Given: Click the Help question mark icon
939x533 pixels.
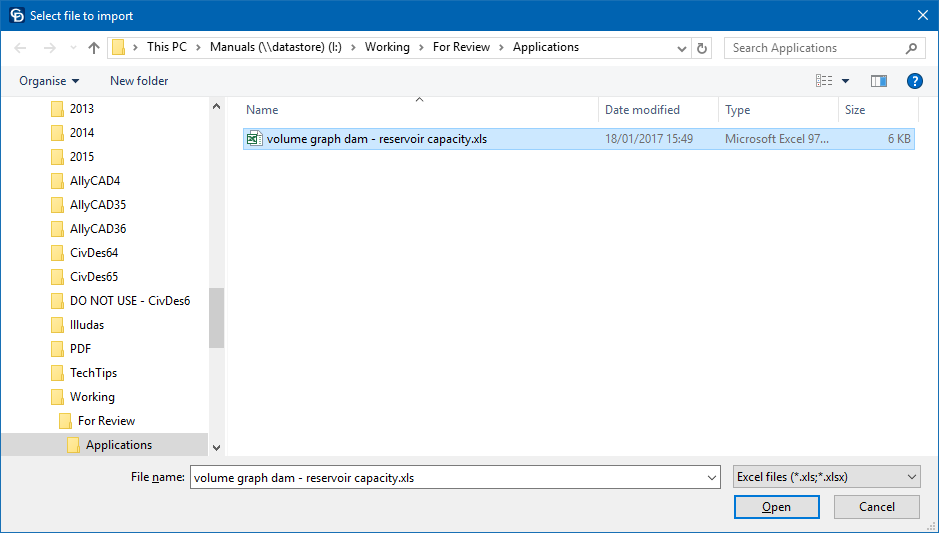Looking at the screenshot, I should 913,81.
